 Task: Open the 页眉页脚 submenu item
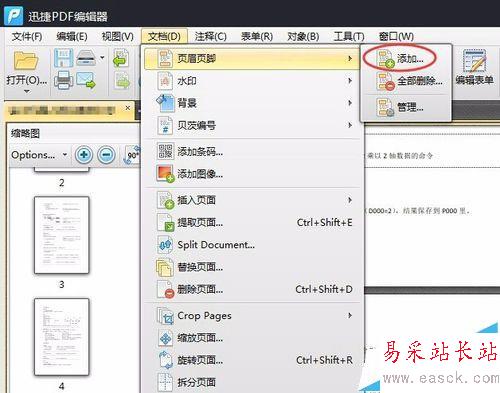tap(251, 58)
